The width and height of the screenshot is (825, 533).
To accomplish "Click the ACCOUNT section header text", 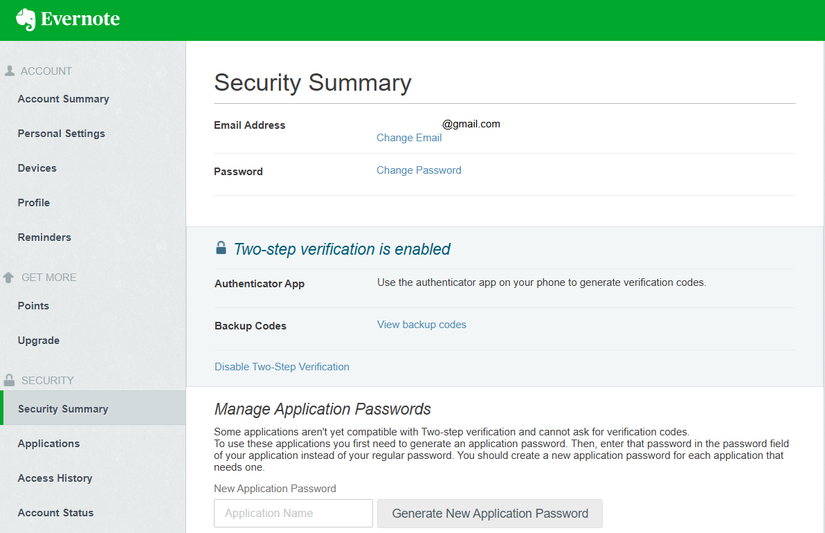I will click(46, 71).
